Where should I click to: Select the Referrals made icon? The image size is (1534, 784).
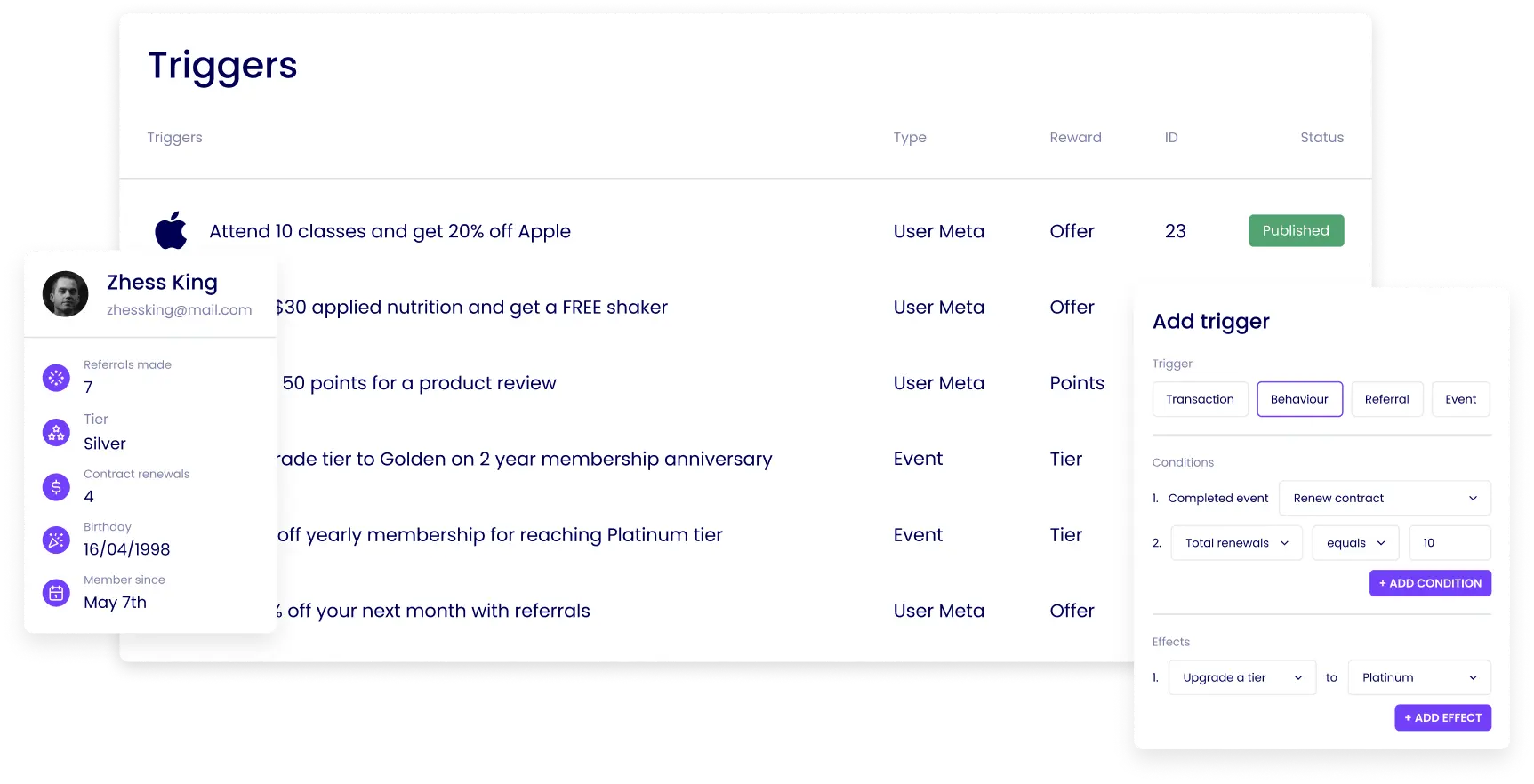[x=56, y=378]
